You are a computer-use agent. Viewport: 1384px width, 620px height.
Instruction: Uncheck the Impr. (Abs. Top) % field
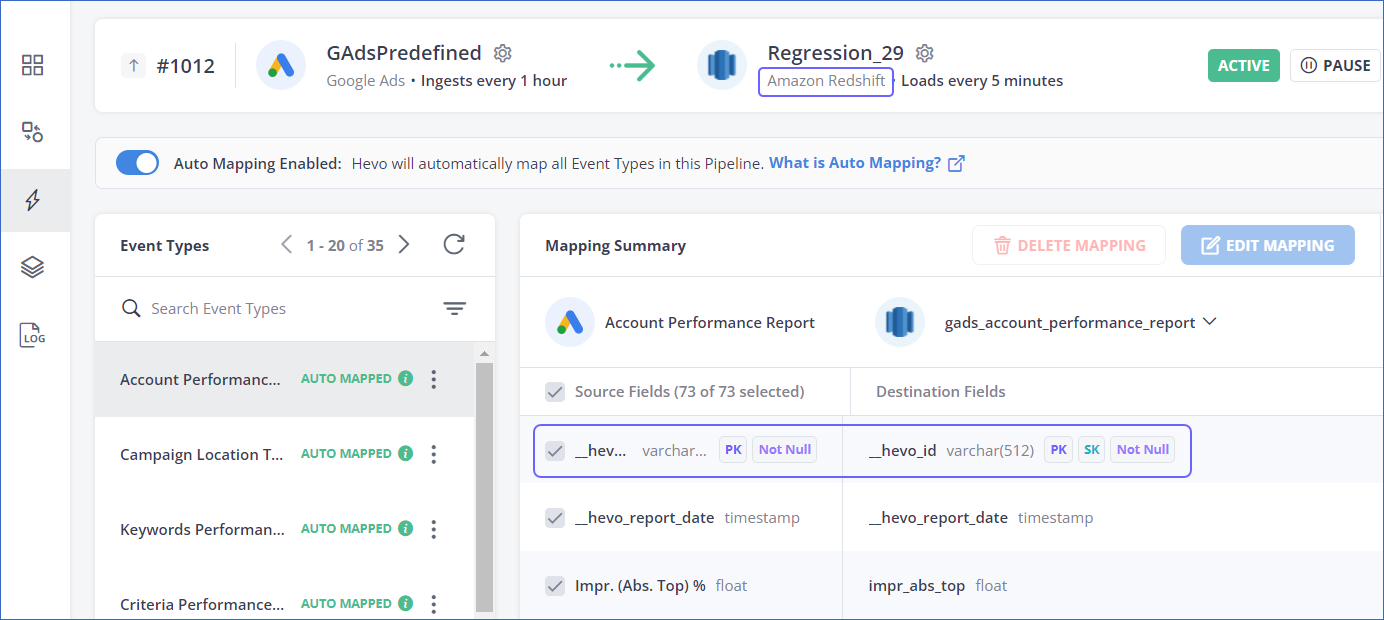(555, 585)
